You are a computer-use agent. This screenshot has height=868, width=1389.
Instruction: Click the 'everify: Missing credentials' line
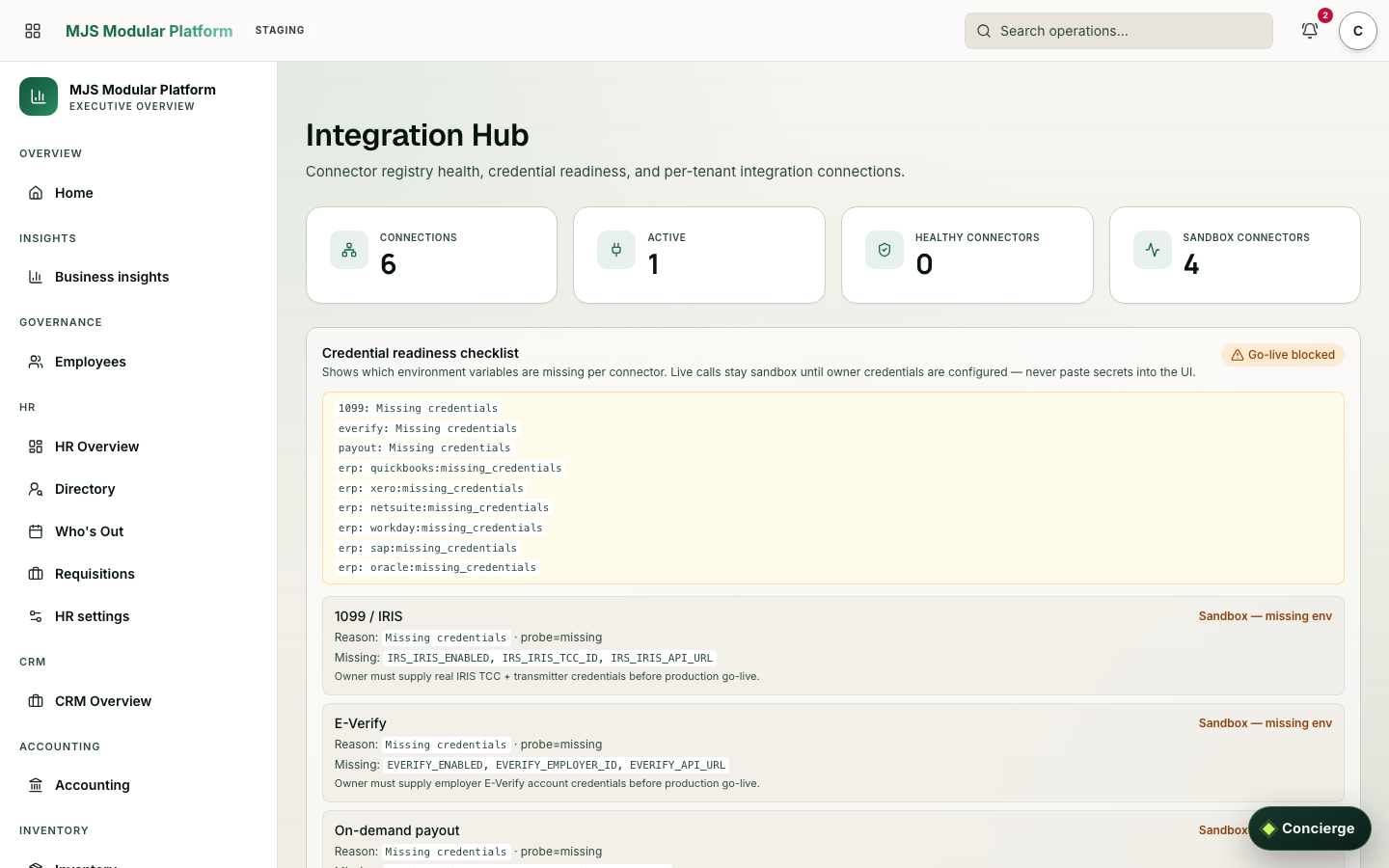click(x=427, y=428)
